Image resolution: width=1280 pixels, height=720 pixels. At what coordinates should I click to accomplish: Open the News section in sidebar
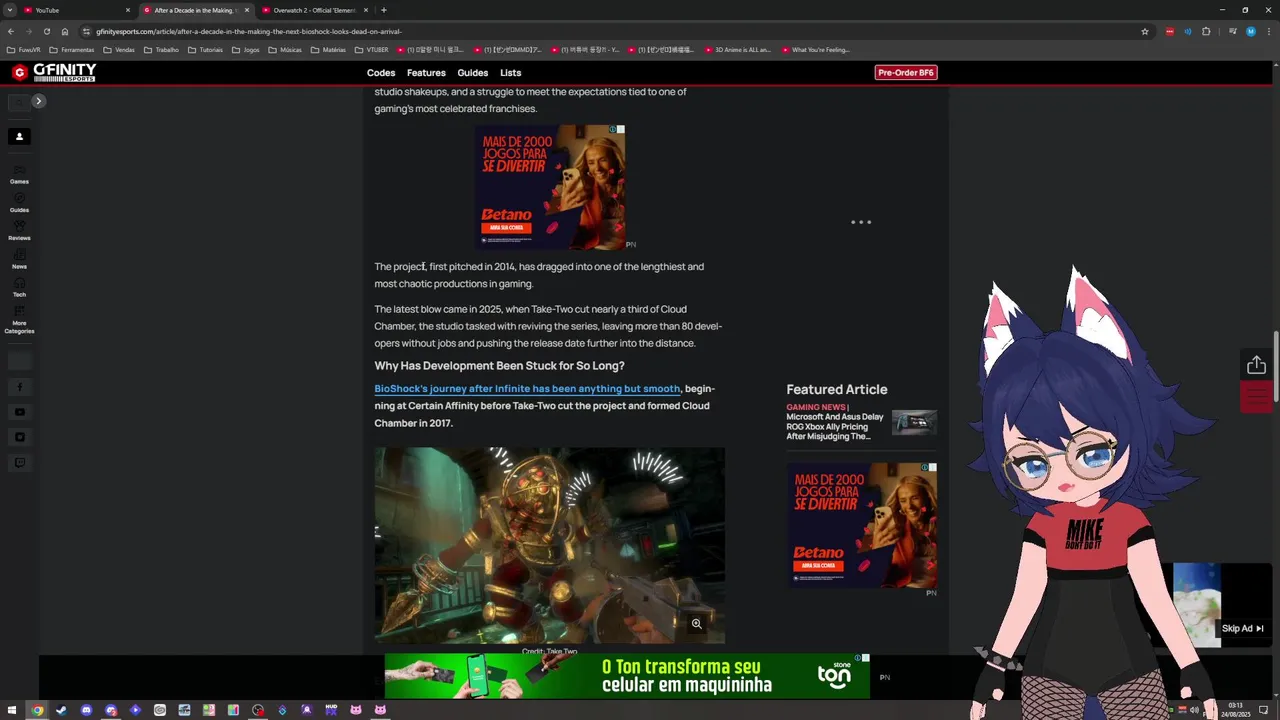pos(19,260)
